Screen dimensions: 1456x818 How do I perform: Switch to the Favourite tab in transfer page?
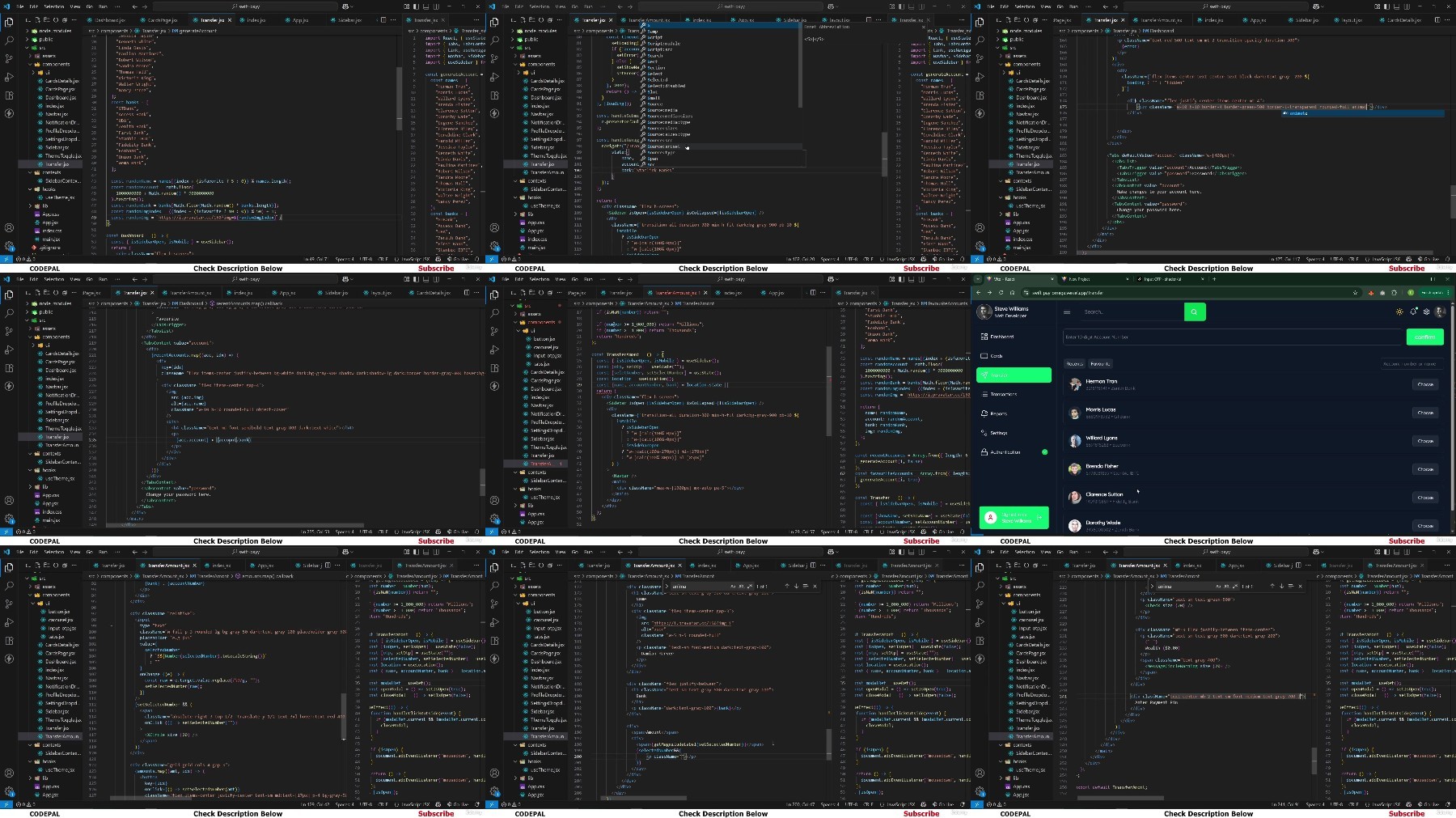(1100, 364)
